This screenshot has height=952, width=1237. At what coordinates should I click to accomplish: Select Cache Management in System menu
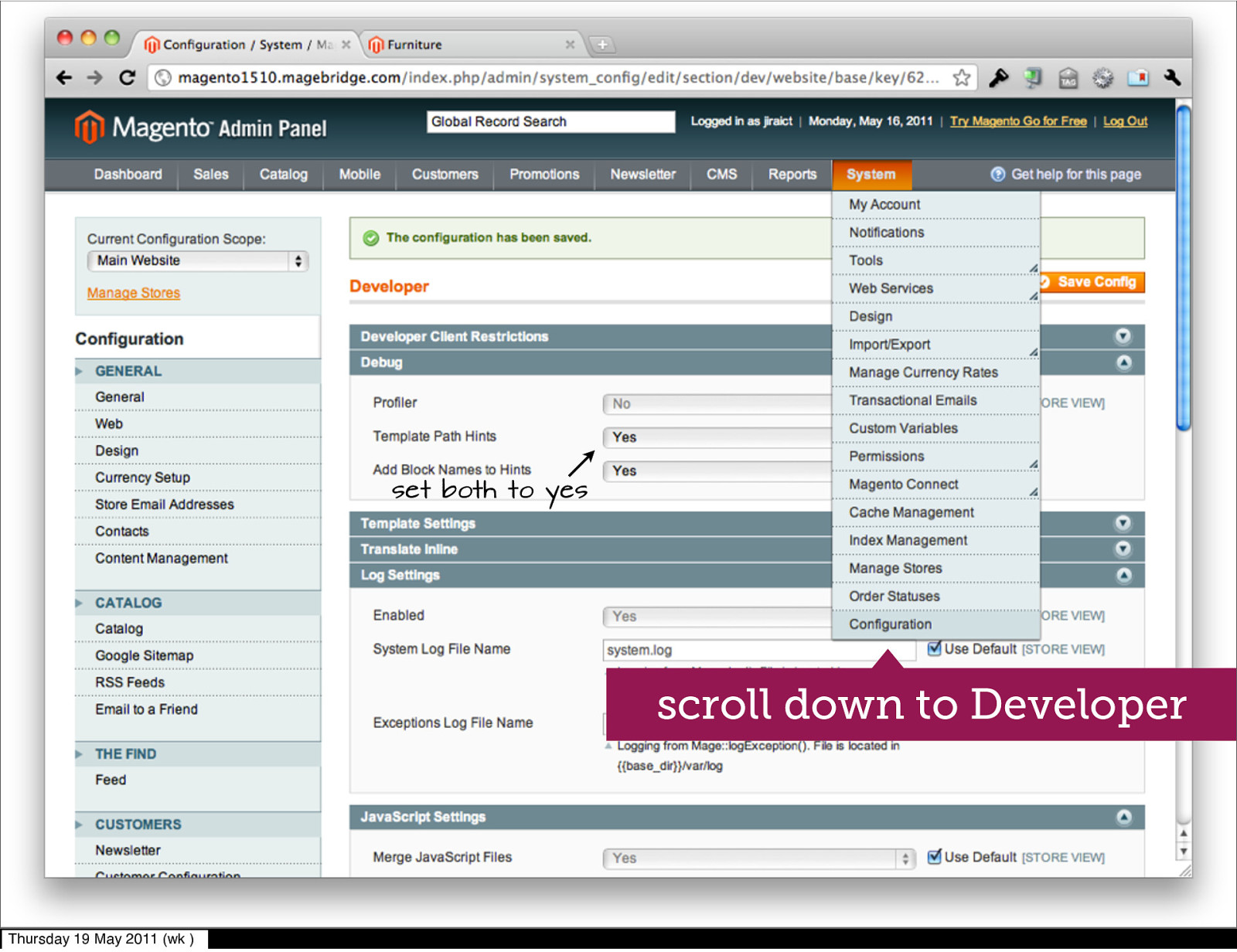tap(935, 512)
